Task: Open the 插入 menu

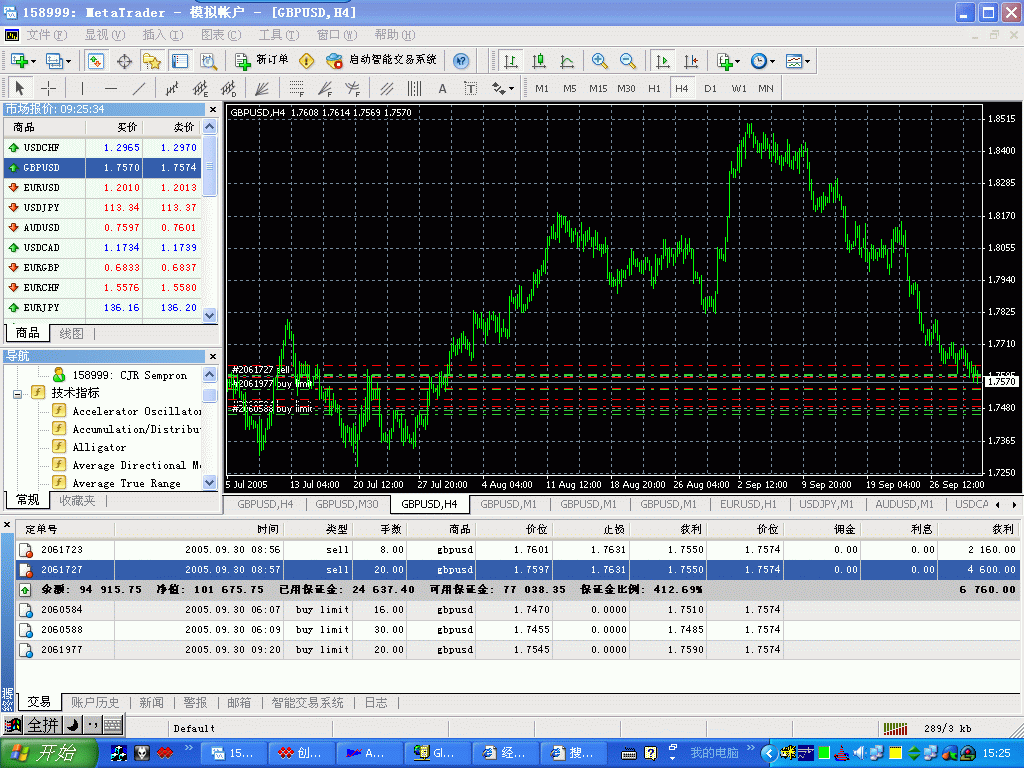Action: 161,35
